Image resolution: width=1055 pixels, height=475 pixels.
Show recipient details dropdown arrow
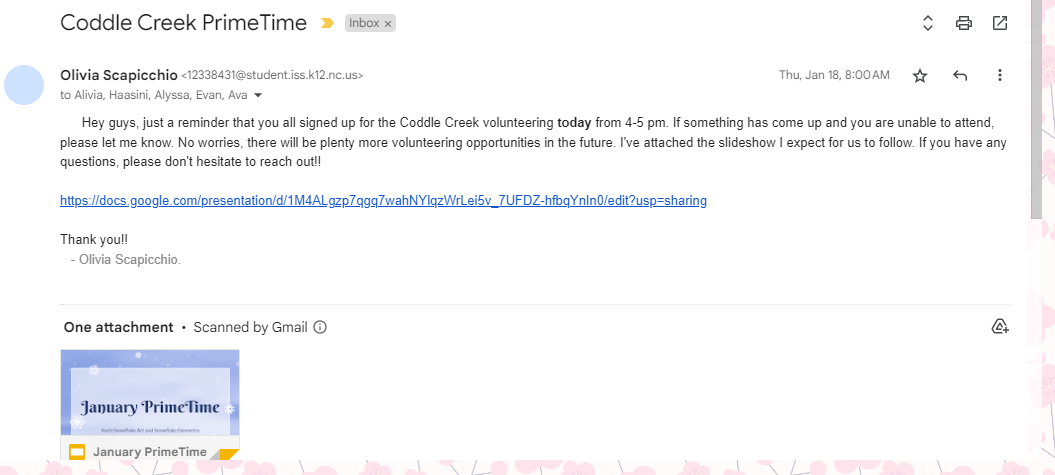[x=258, y=96]
